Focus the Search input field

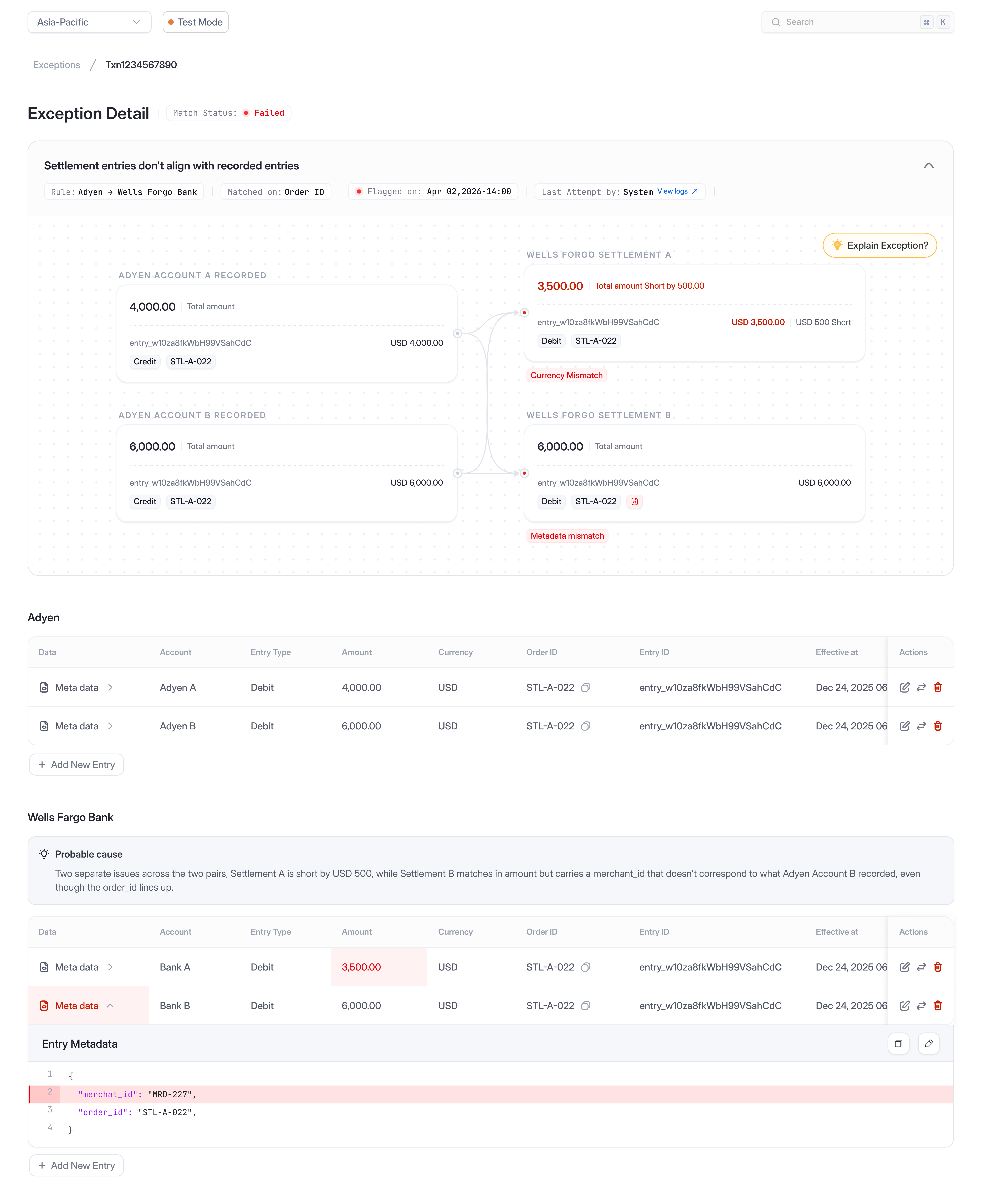pos(858,22)
